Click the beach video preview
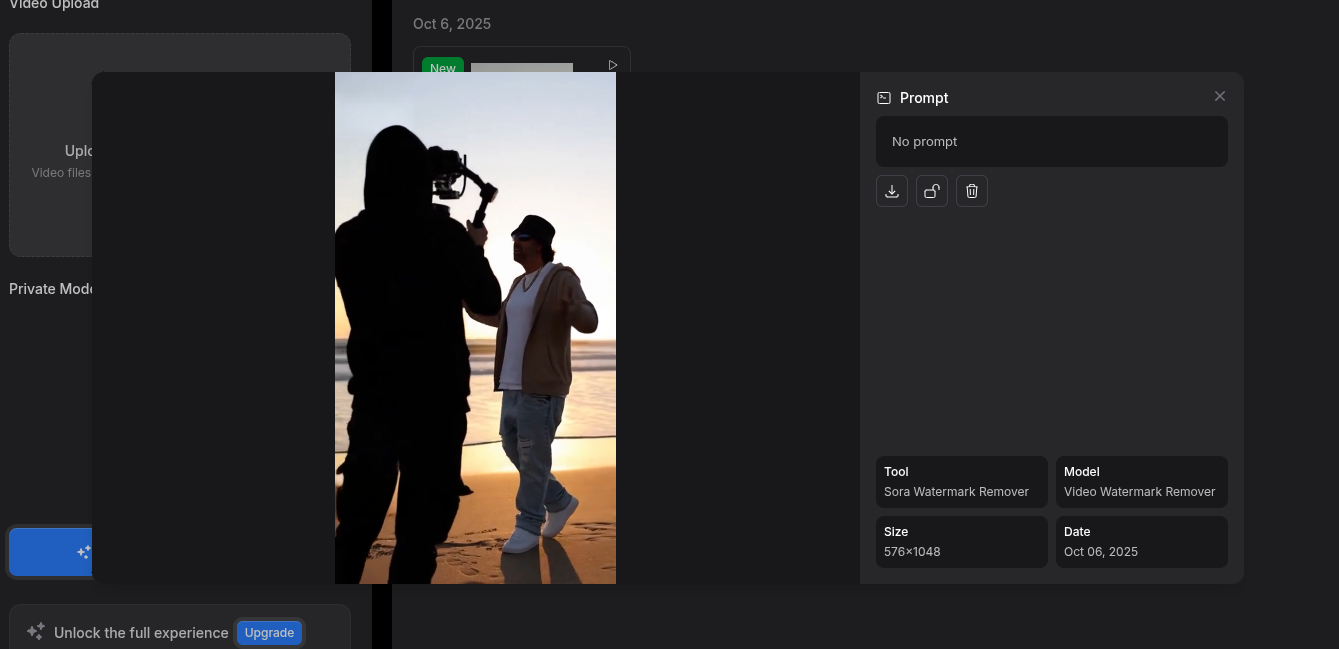The image size is (1339, 649). click(x=475, y=327)
